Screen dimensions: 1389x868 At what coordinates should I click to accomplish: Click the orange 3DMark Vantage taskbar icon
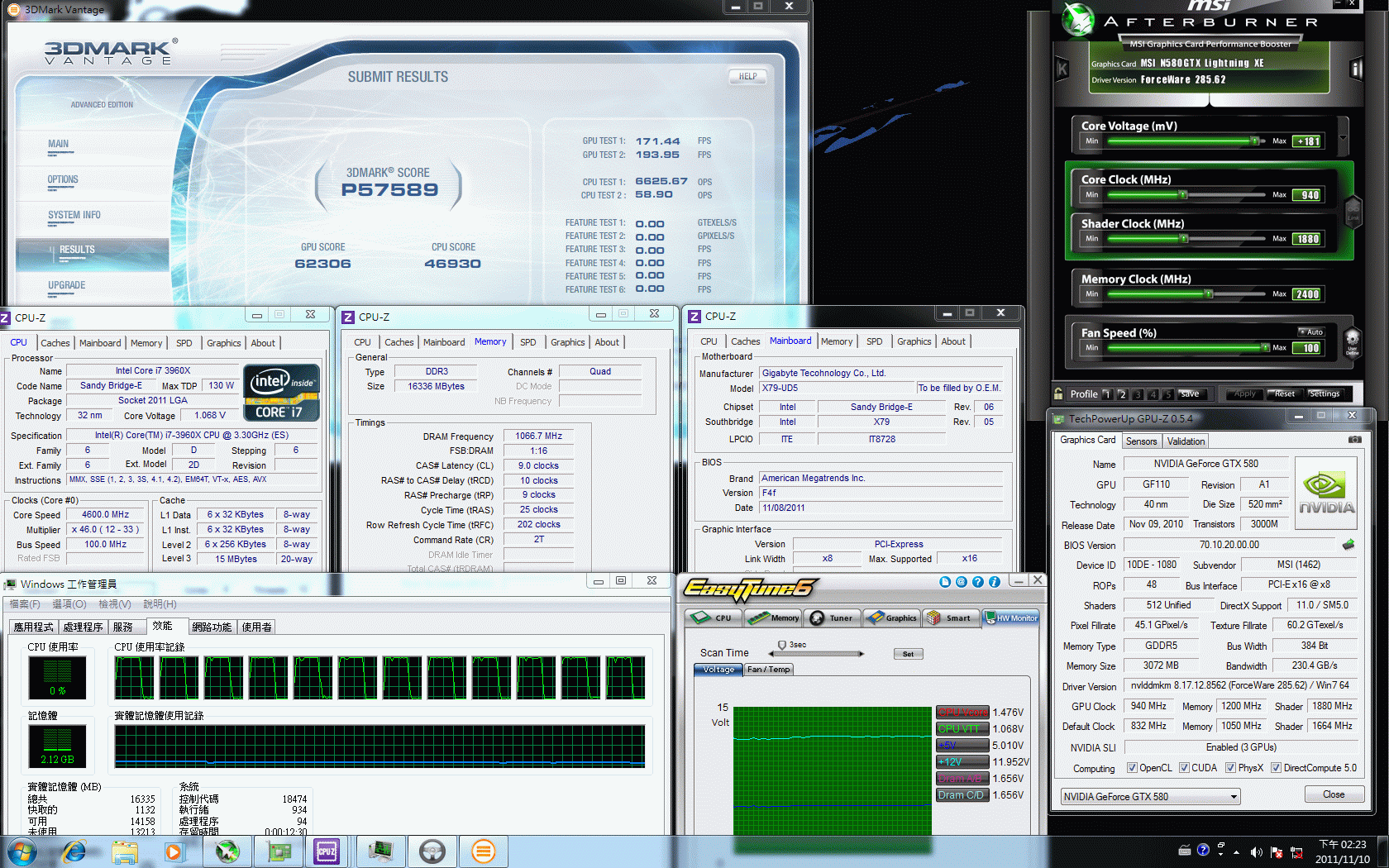484,851
